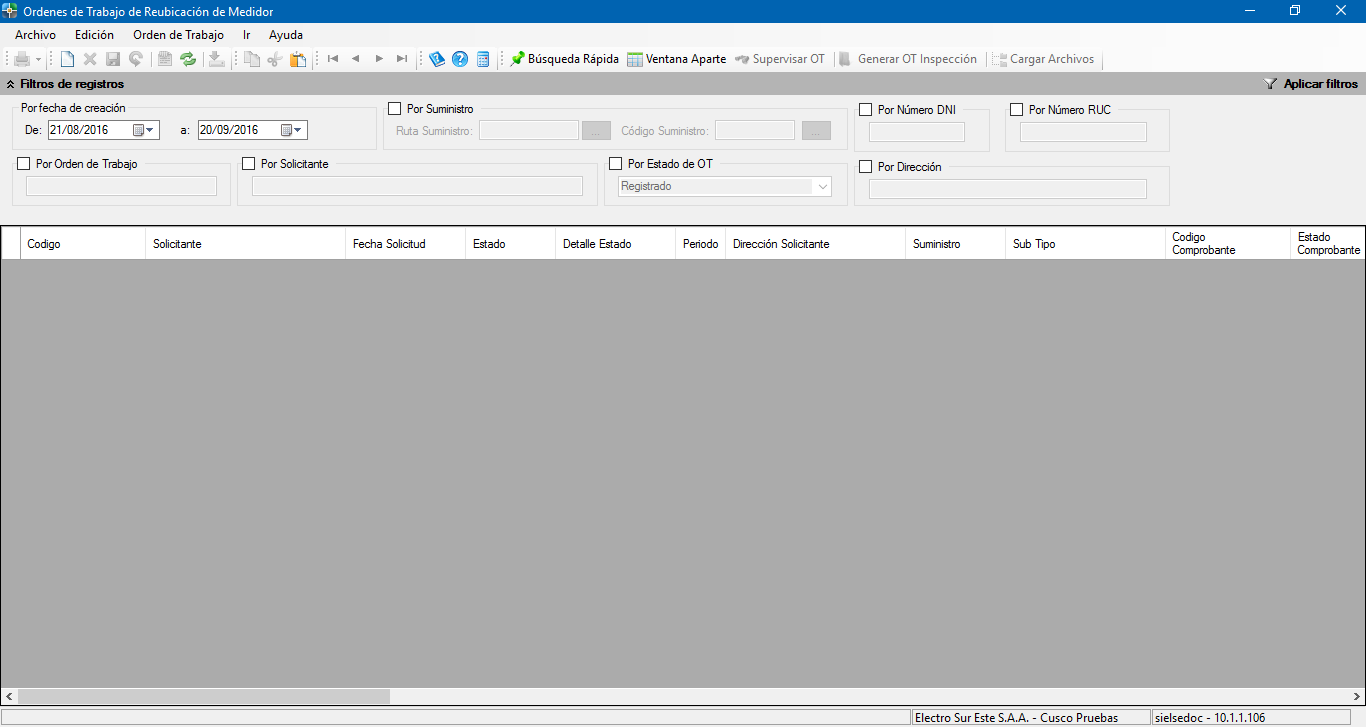1366x727 pixels.
Task: Sort by the Codigo column header
Action: 82,244
